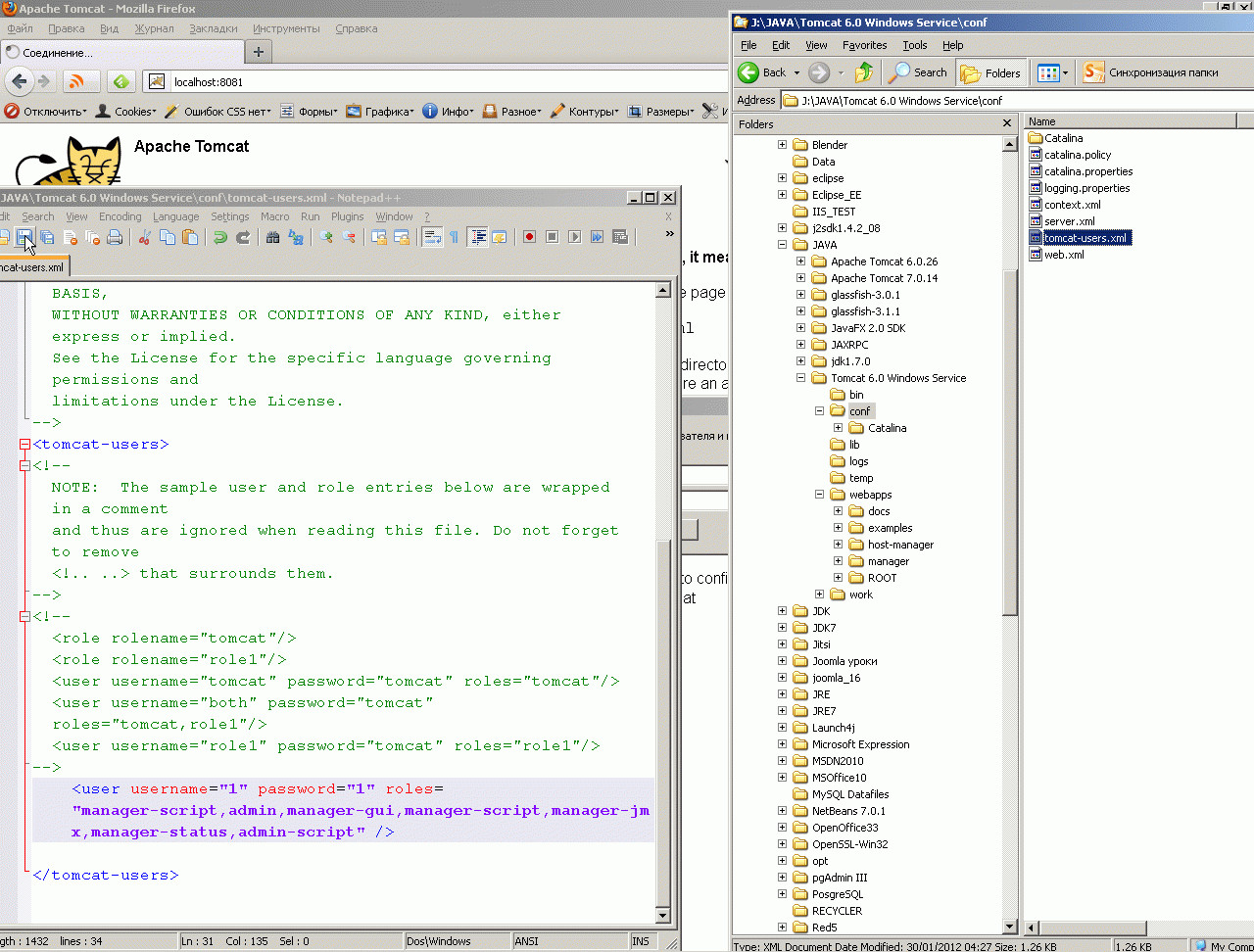Click Search button in Explorer toolbar
The width and height of the screenshot is (1254, 952).
[x=918, y=72]
